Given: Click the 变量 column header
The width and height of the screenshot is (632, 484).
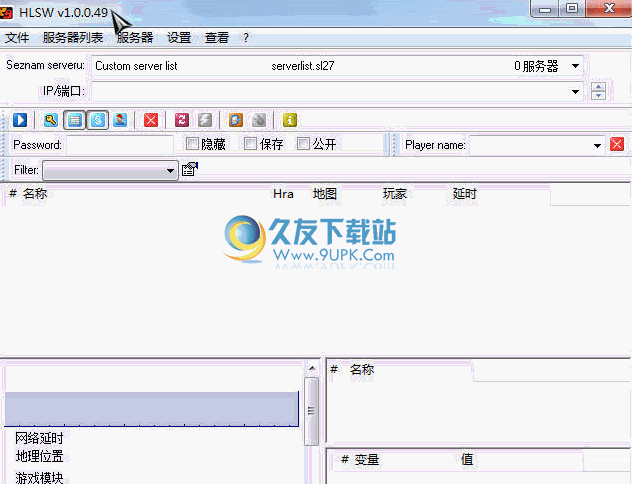Looking at the screenshot, I should [x=366, y=459].
